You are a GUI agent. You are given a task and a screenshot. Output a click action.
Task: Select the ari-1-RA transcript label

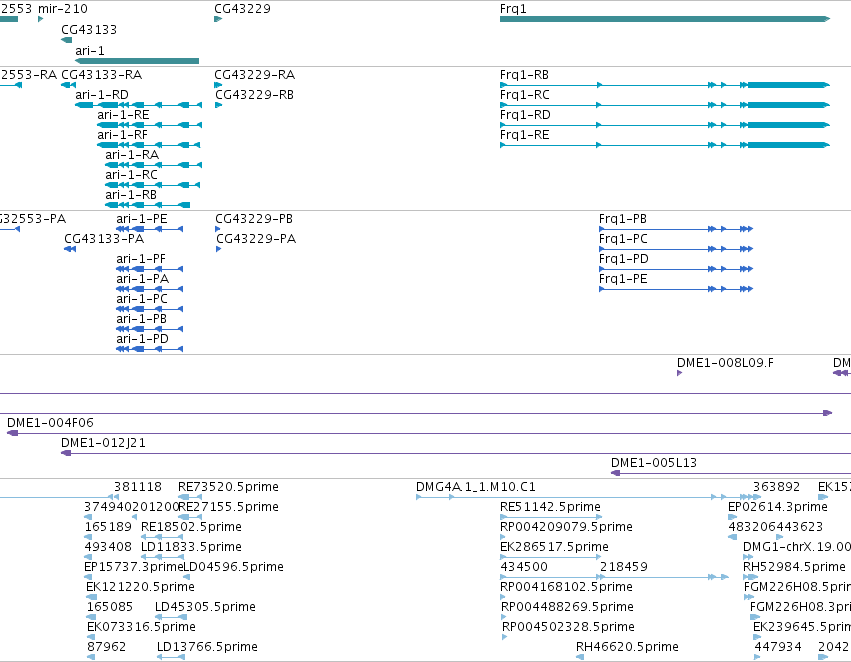pos(132,155)
